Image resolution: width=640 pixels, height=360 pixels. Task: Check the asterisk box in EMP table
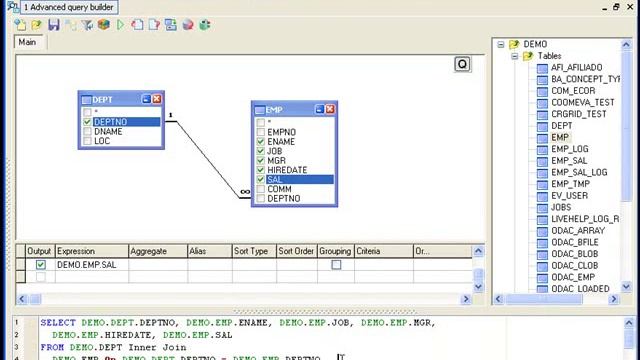(260, 122)
